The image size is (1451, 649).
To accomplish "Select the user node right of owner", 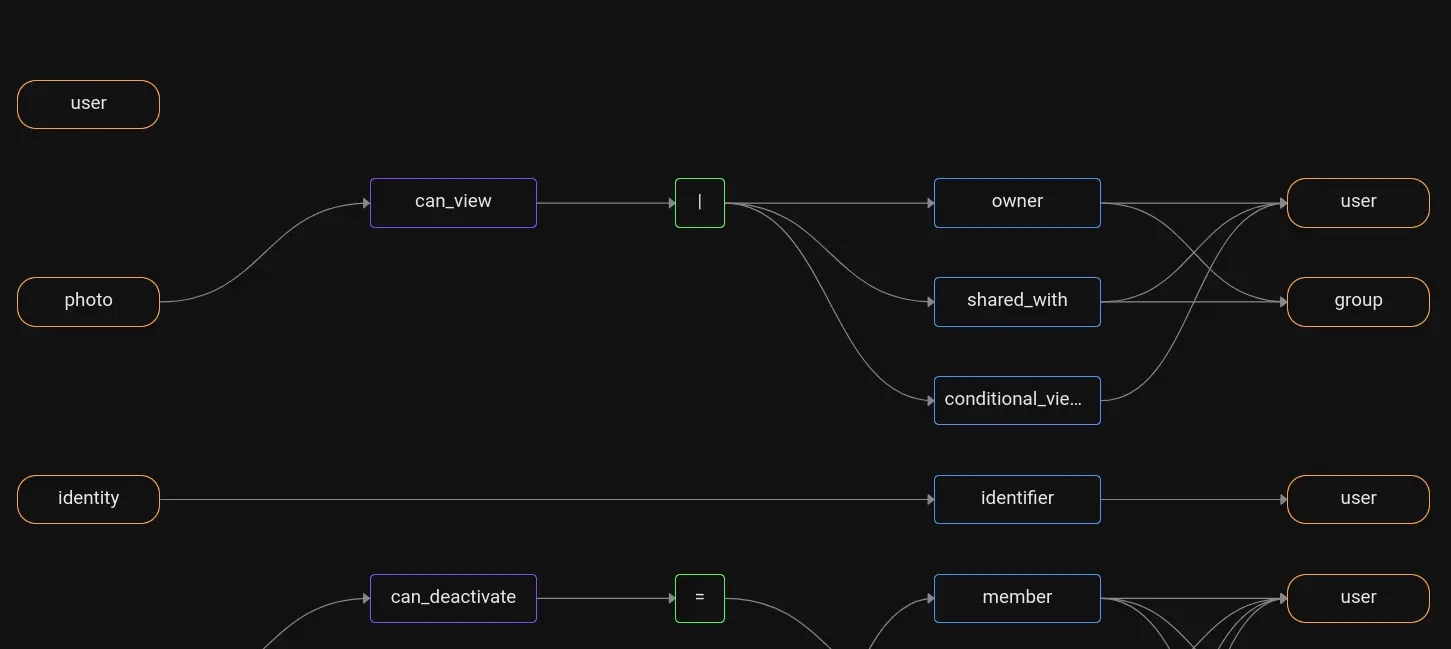I will click(1357, 202).
